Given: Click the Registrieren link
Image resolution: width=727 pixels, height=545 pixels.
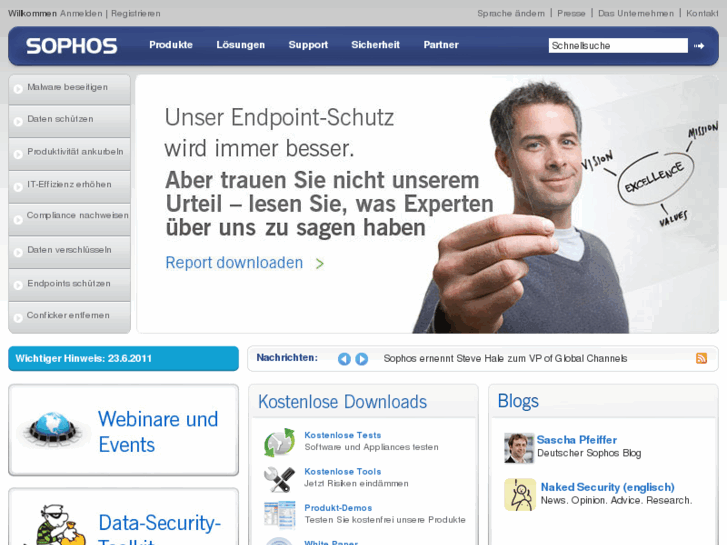Looking at the screenshot, I should click(135, 13).
